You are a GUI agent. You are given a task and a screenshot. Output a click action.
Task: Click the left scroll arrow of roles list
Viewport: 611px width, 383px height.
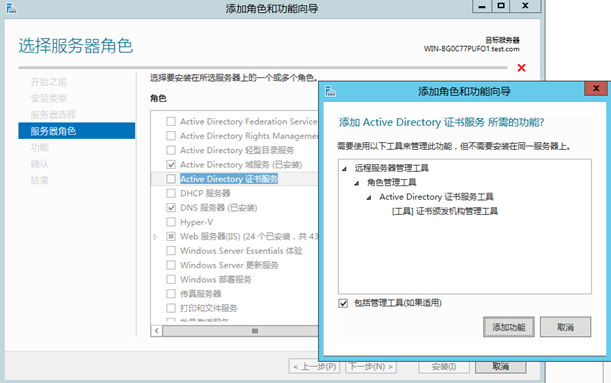157,331
